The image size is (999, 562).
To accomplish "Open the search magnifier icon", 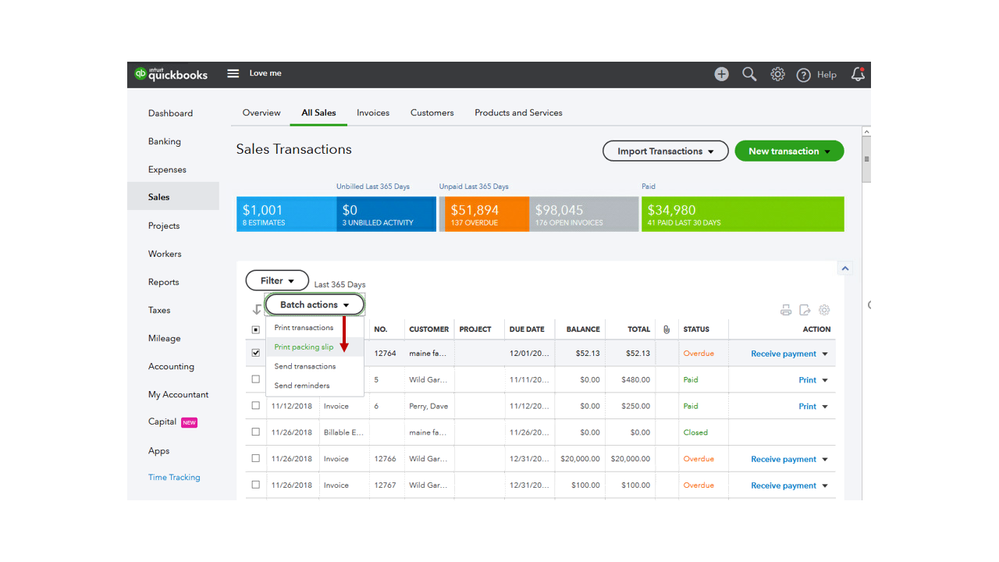I will click(x=749, y=74).
